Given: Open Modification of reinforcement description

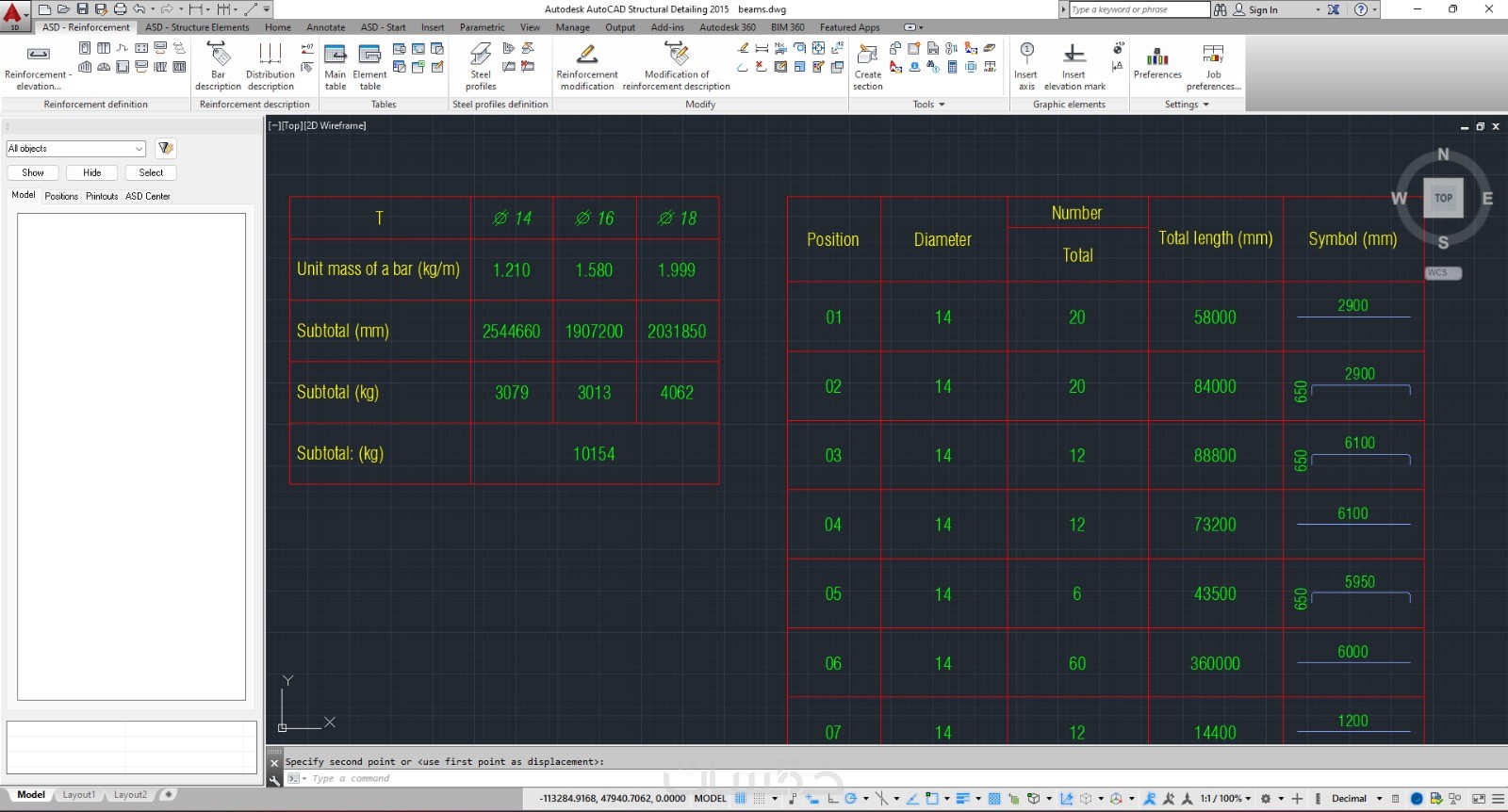Looking at the screenshot, I should [677, 66].
